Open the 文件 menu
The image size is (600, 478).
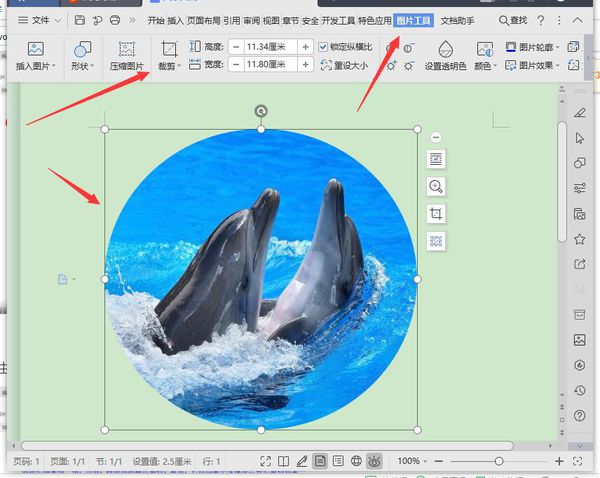pos(39,20)
